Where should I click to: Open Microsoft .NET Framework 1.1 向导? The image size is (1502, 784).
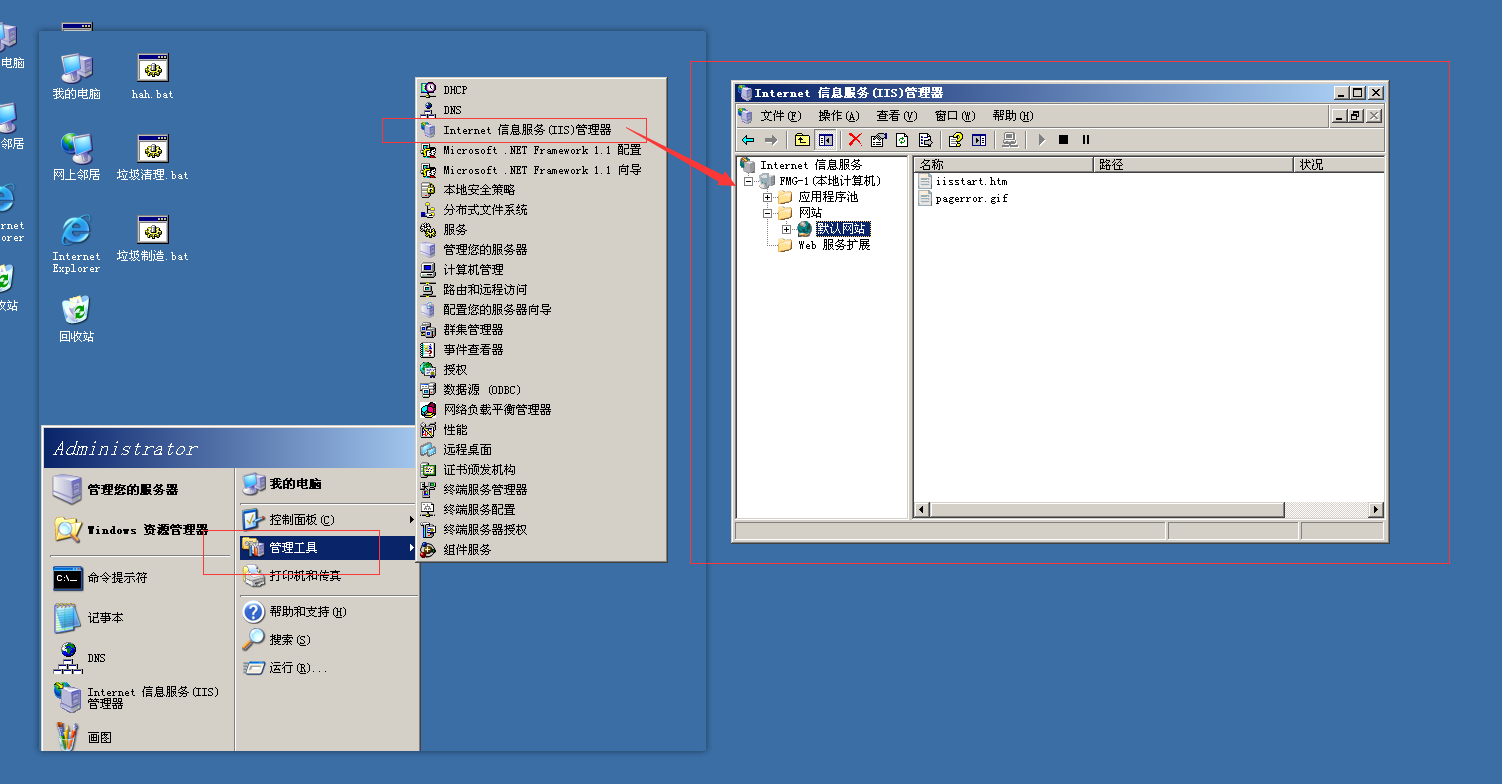point(541,170)
